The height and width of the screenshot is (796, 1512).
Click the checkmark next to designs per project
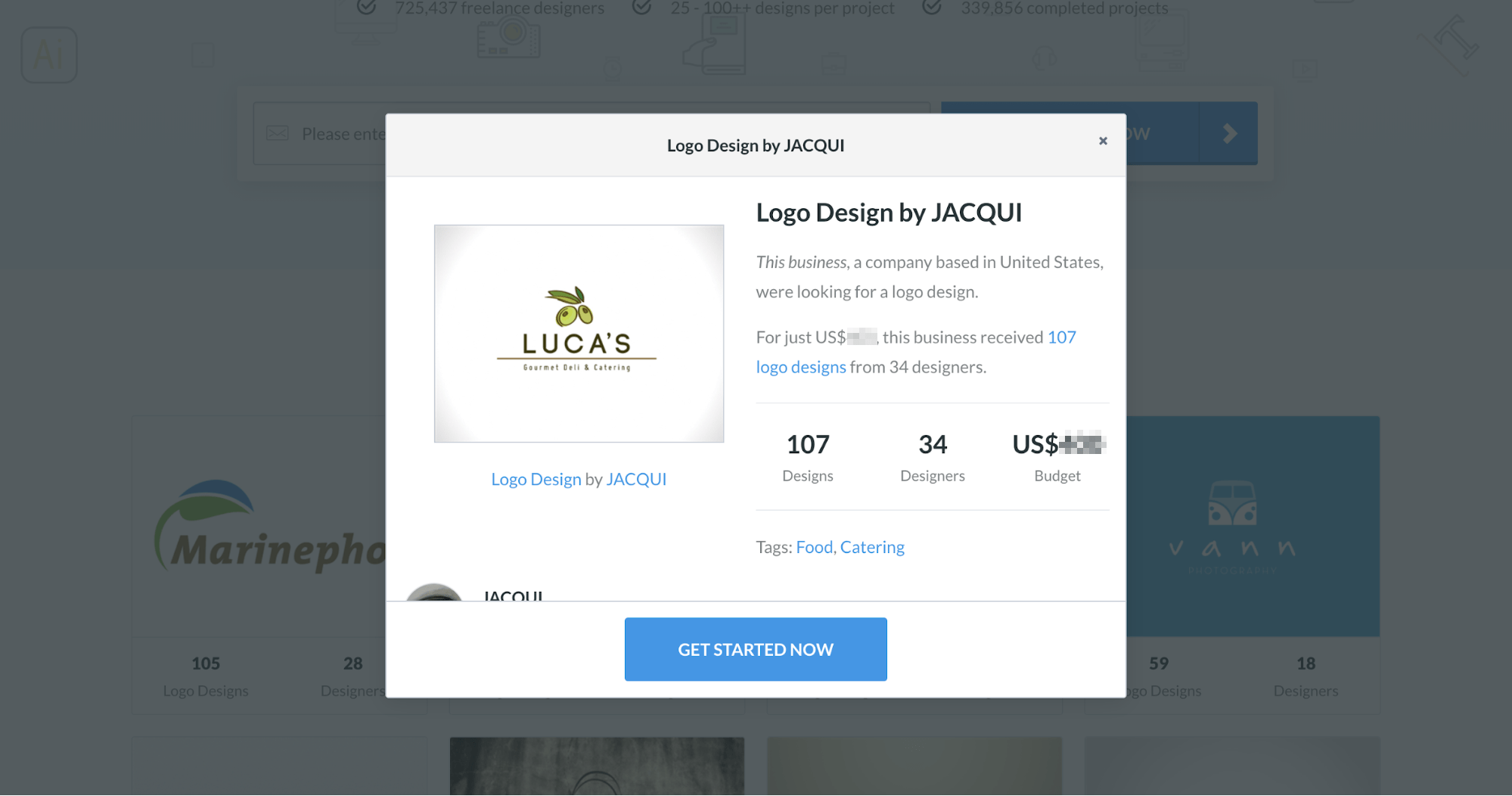click(641, 8)
